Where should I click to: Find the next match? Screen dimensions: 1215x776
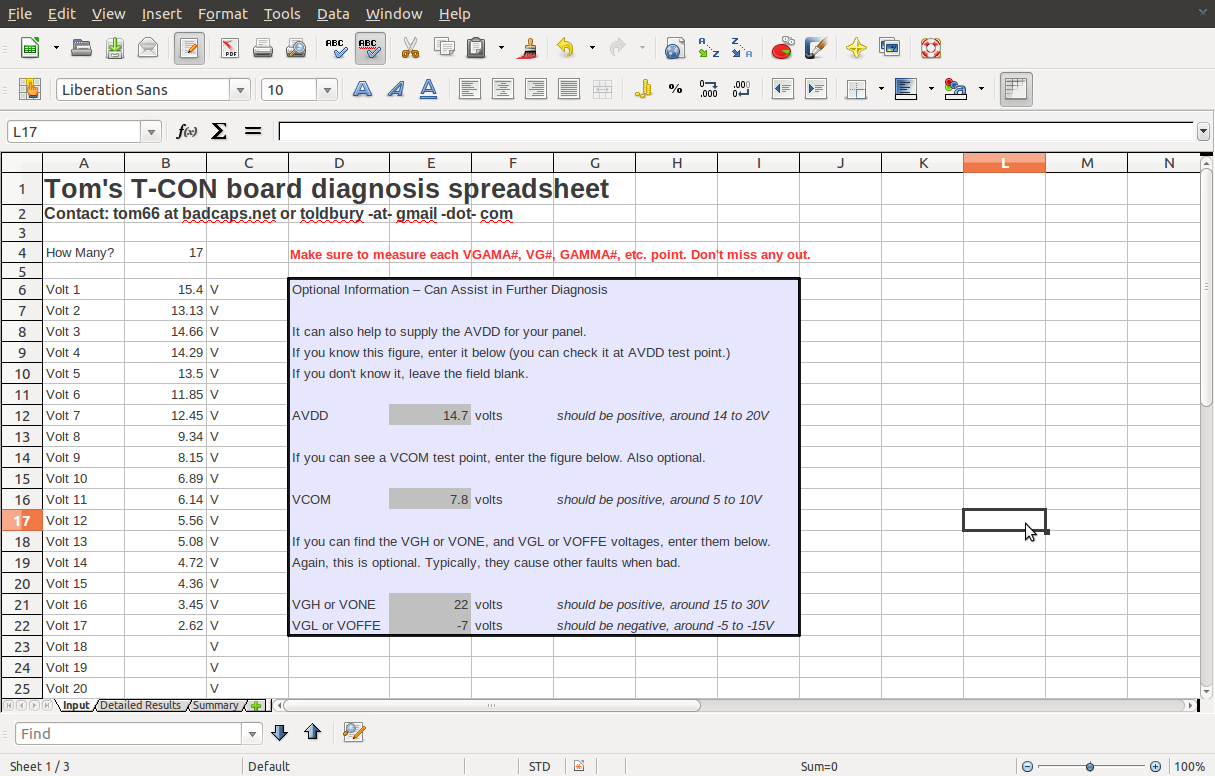[280, 733]
